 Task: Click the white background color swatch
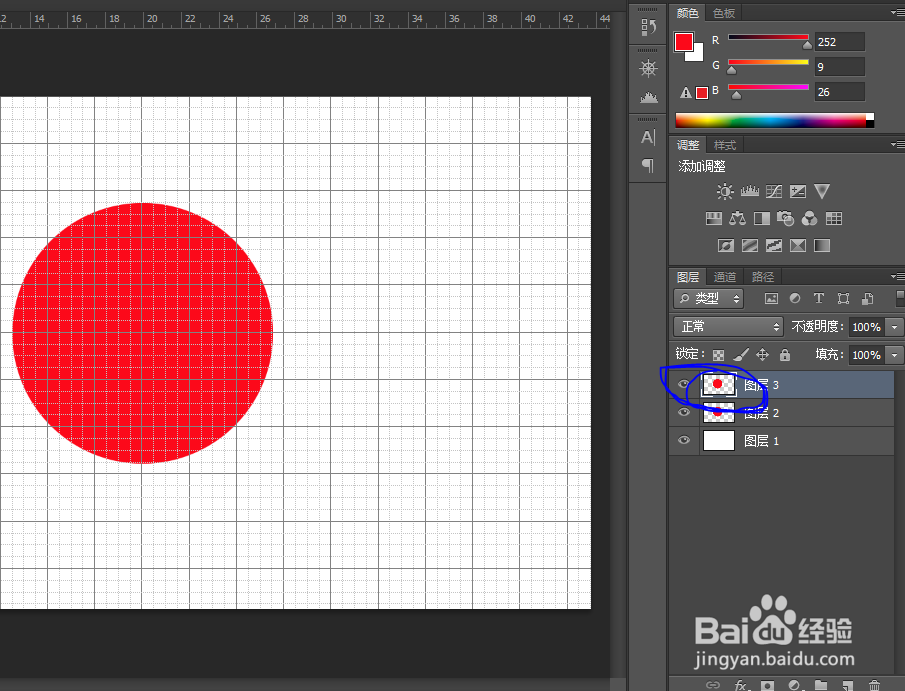click(697, 55)
